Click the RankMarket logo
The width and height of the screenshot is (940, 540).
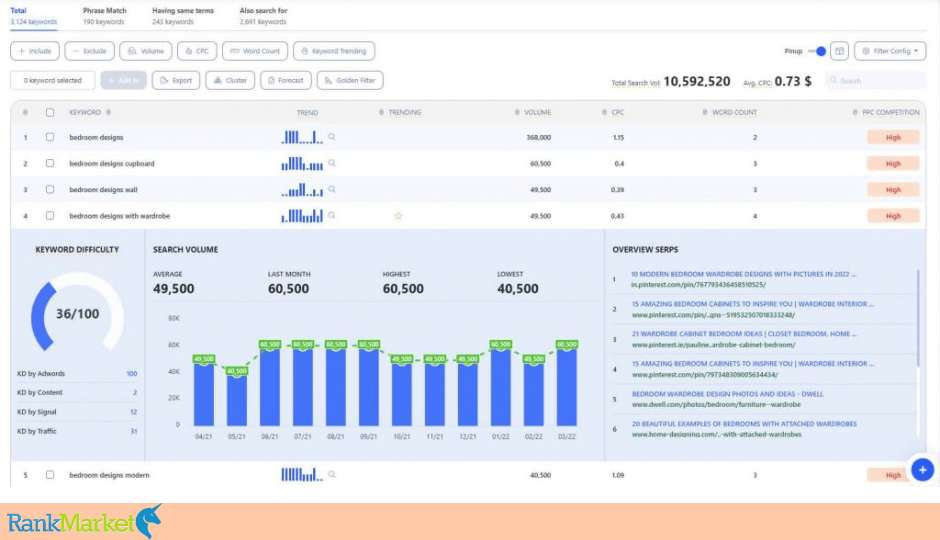pyautogui.click(x=84, y=521)
